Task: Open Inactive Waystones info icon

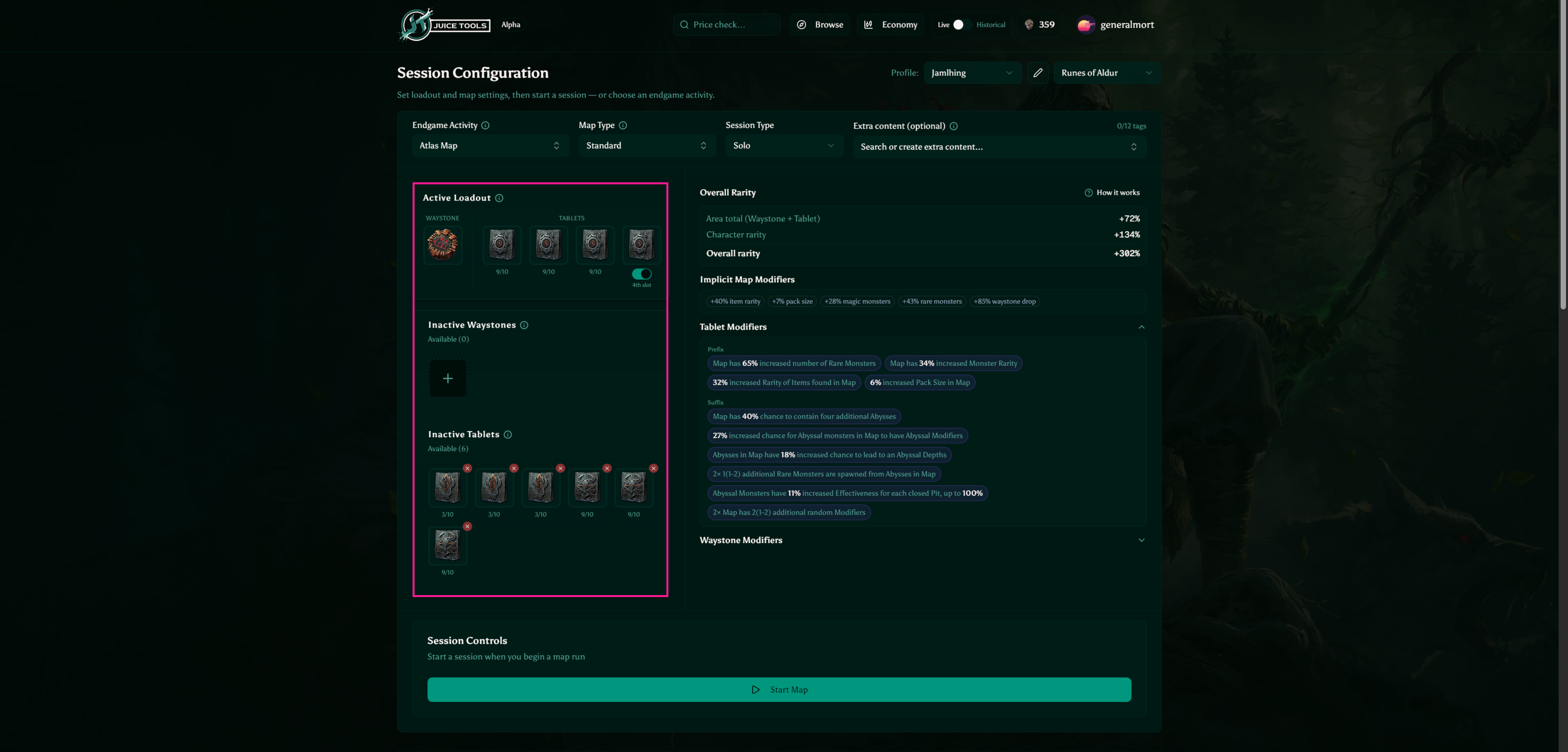Action: coord(524,325)
